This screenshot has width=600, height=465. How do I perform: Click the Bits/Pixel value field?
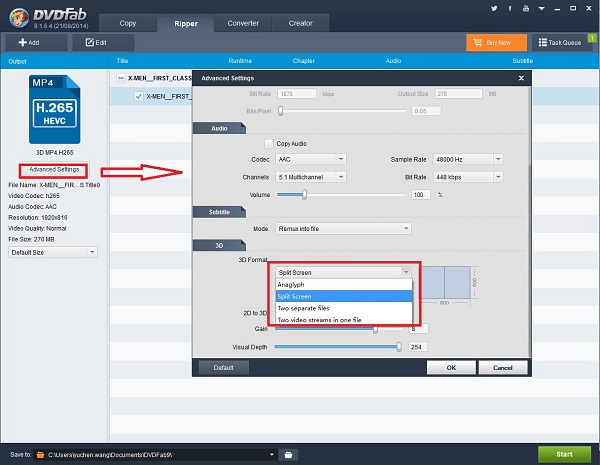coord(426,111)
